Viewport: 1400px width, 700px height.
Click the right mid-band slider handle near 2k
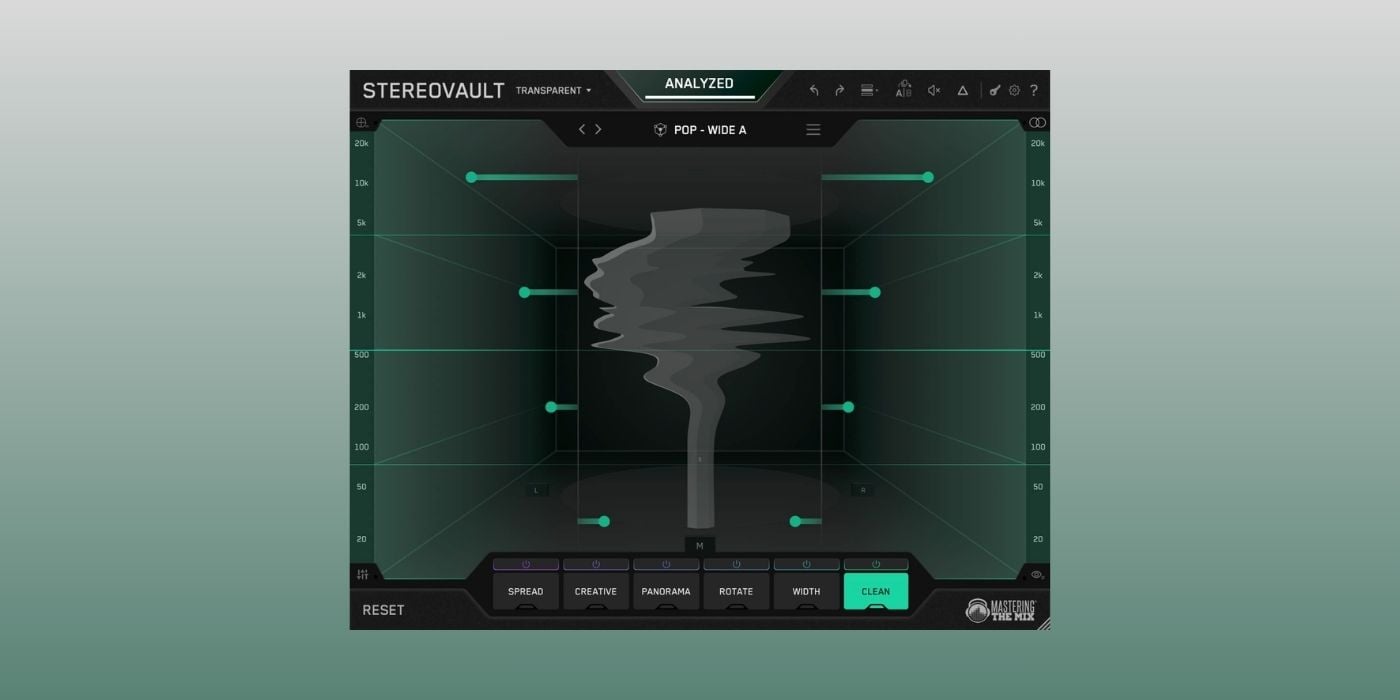tap(875, 292)
